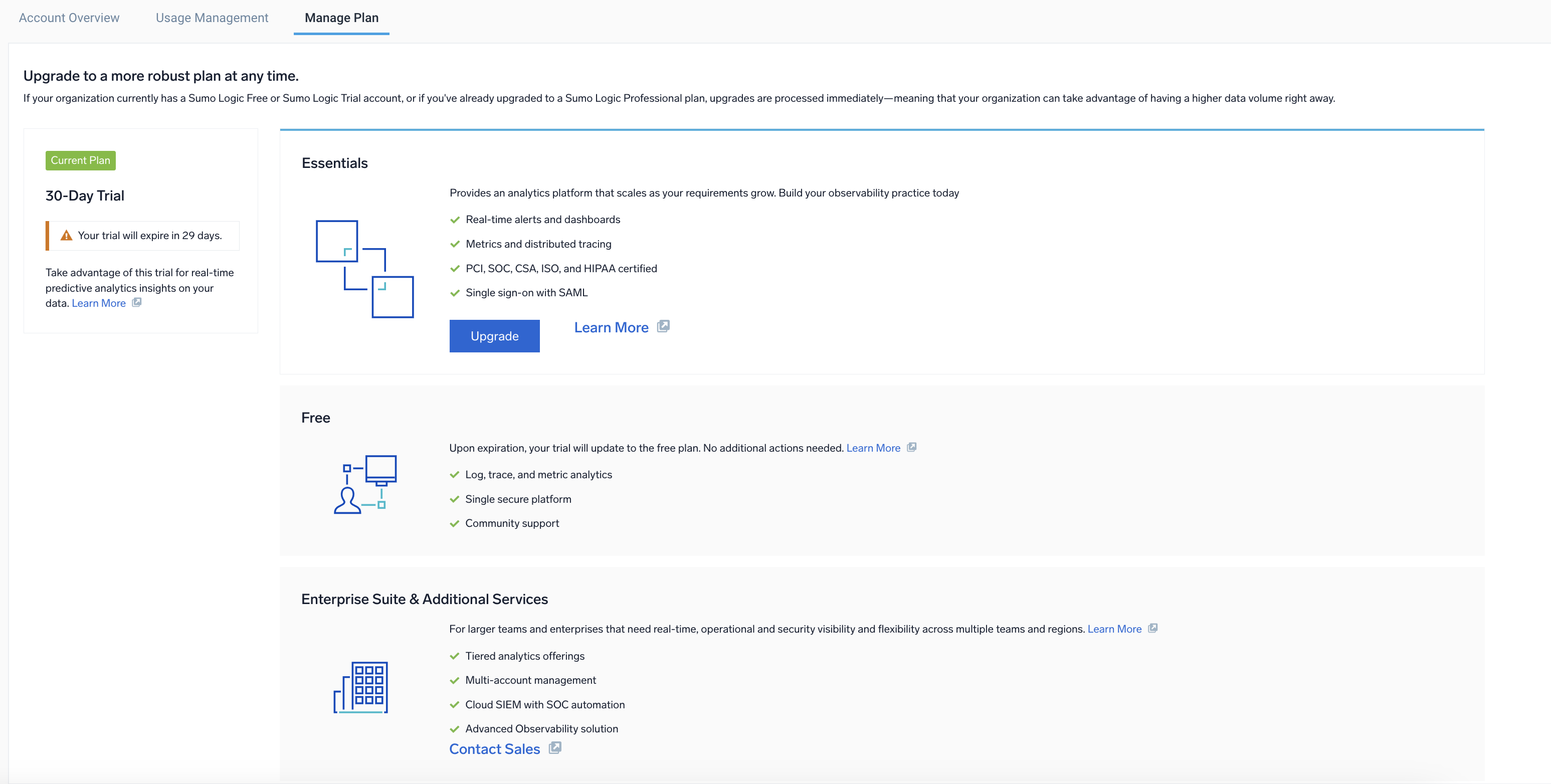Click 'Metrics and distributed tracing' feature text

coord(538,245)
